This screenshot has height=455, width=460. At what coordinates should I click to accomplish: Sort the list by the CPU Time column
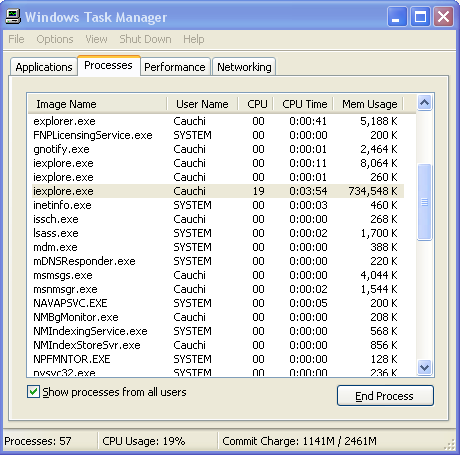click(303, 104)
